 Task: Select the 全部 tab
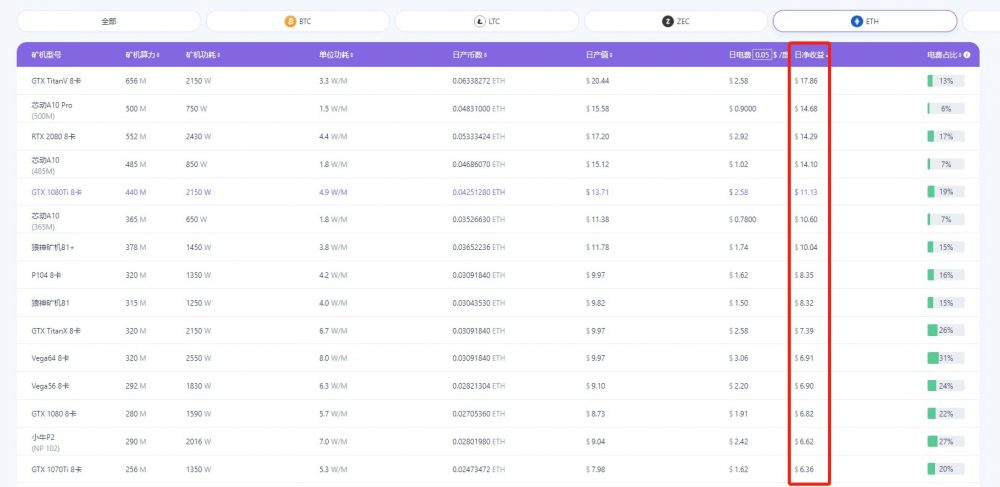[x=108, y=21]
